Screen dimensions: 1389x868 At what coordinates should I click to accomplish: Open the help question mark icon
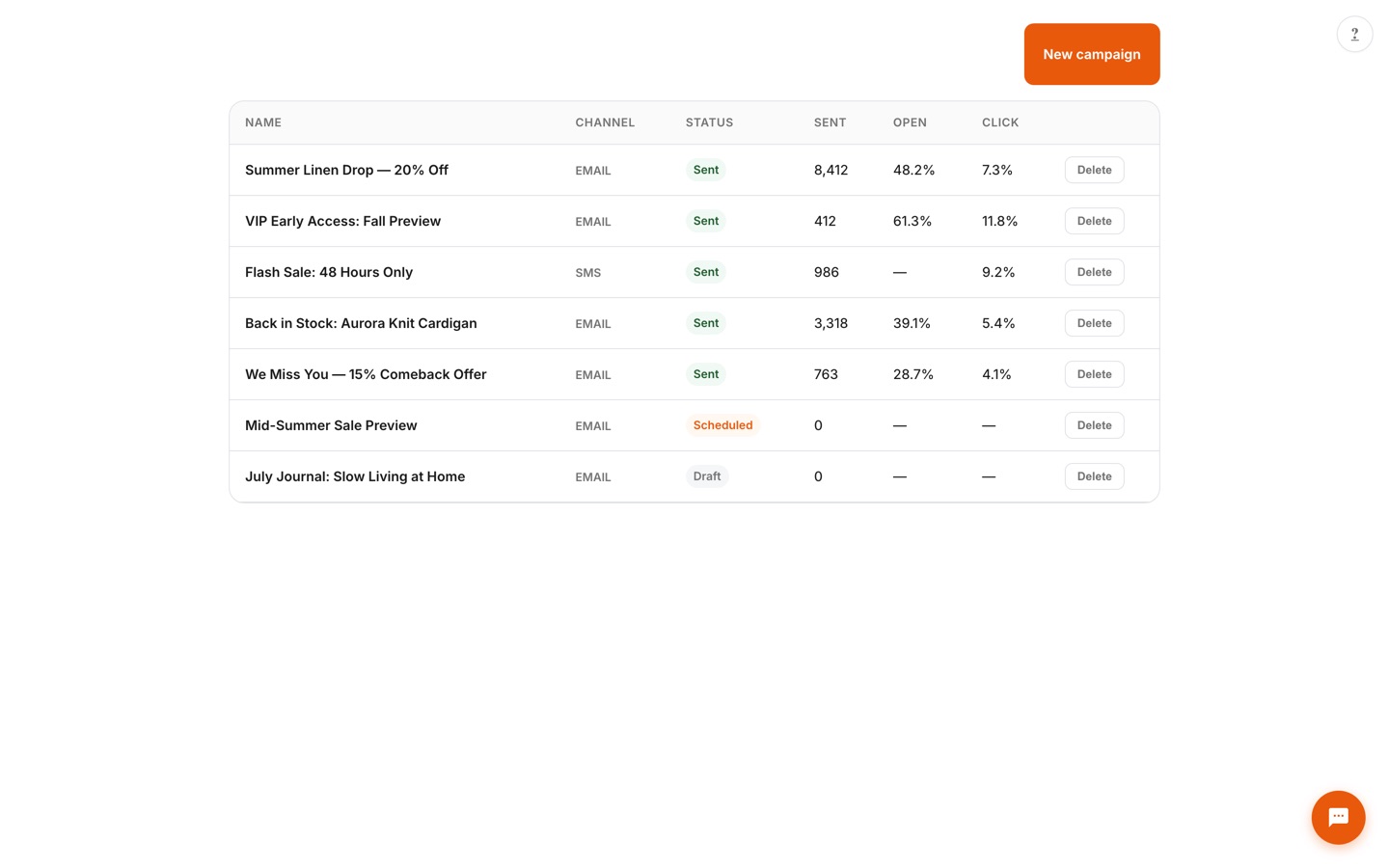[1354, 35]
